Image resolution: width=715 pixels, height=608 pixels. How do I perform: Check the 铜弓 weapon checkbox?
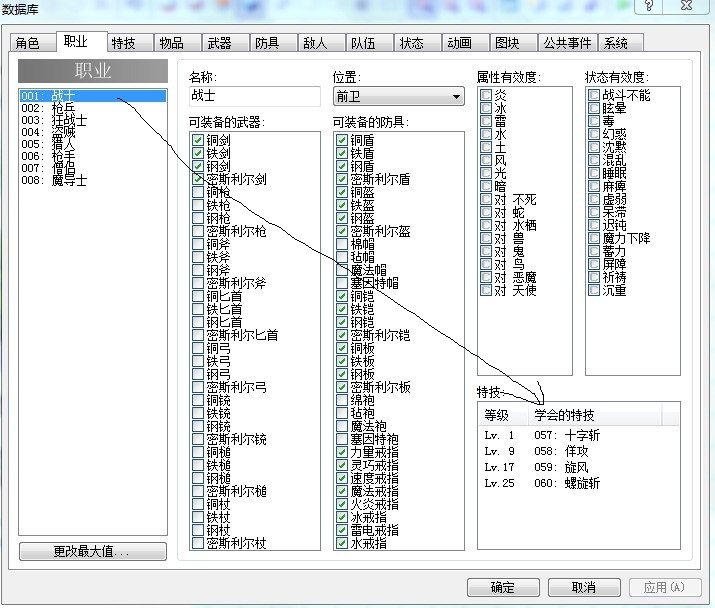tap(198, 348)
